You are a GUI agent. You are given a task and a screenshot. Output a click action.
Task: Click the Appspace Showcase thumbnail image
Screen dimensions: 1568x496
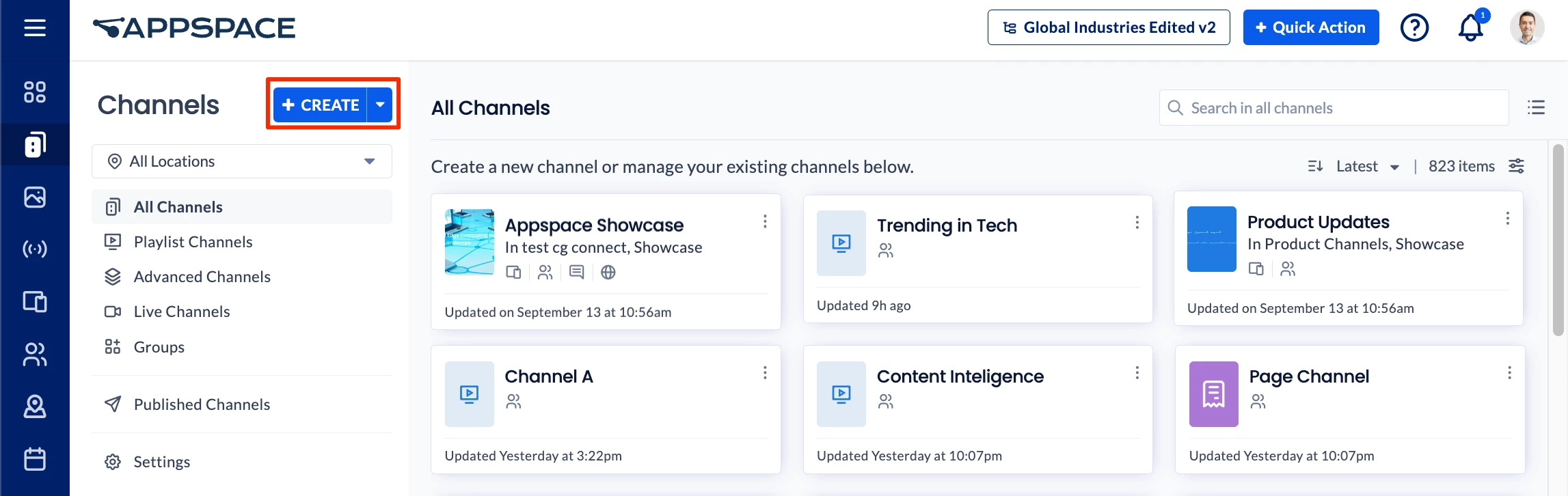469,242
